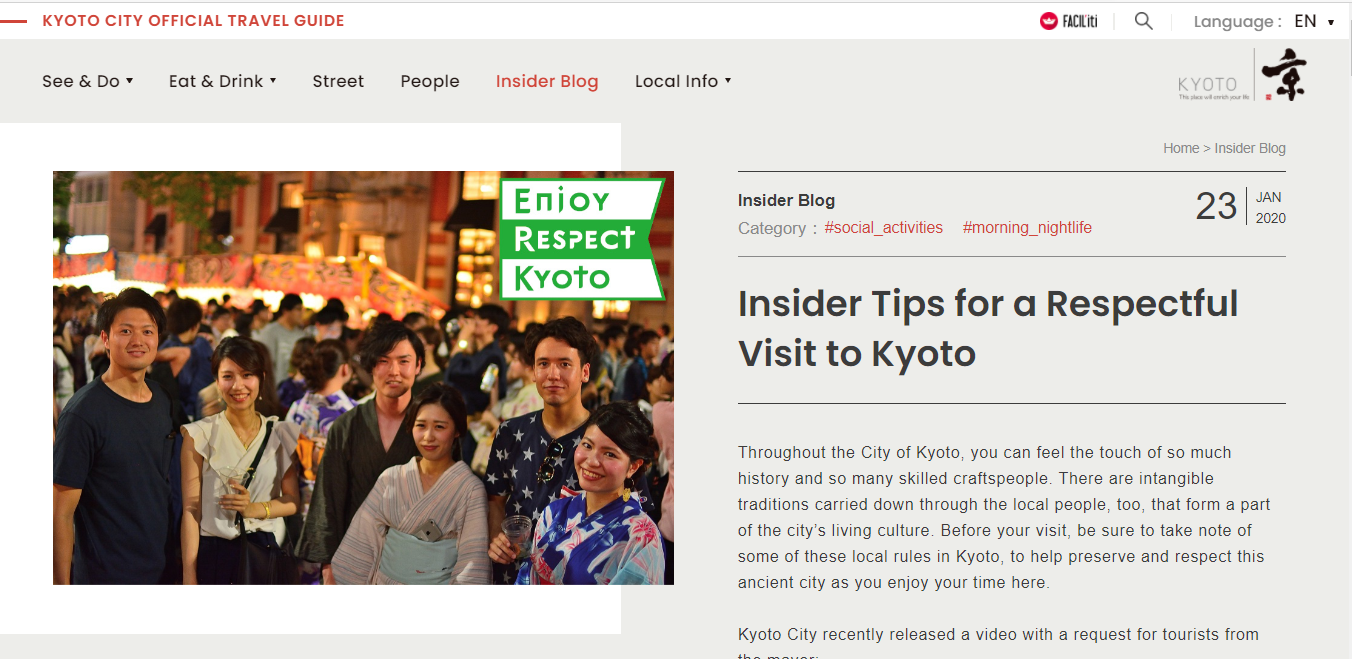Open the People section
Viewport: 1352px width, 659px height.
coord(430,81)
